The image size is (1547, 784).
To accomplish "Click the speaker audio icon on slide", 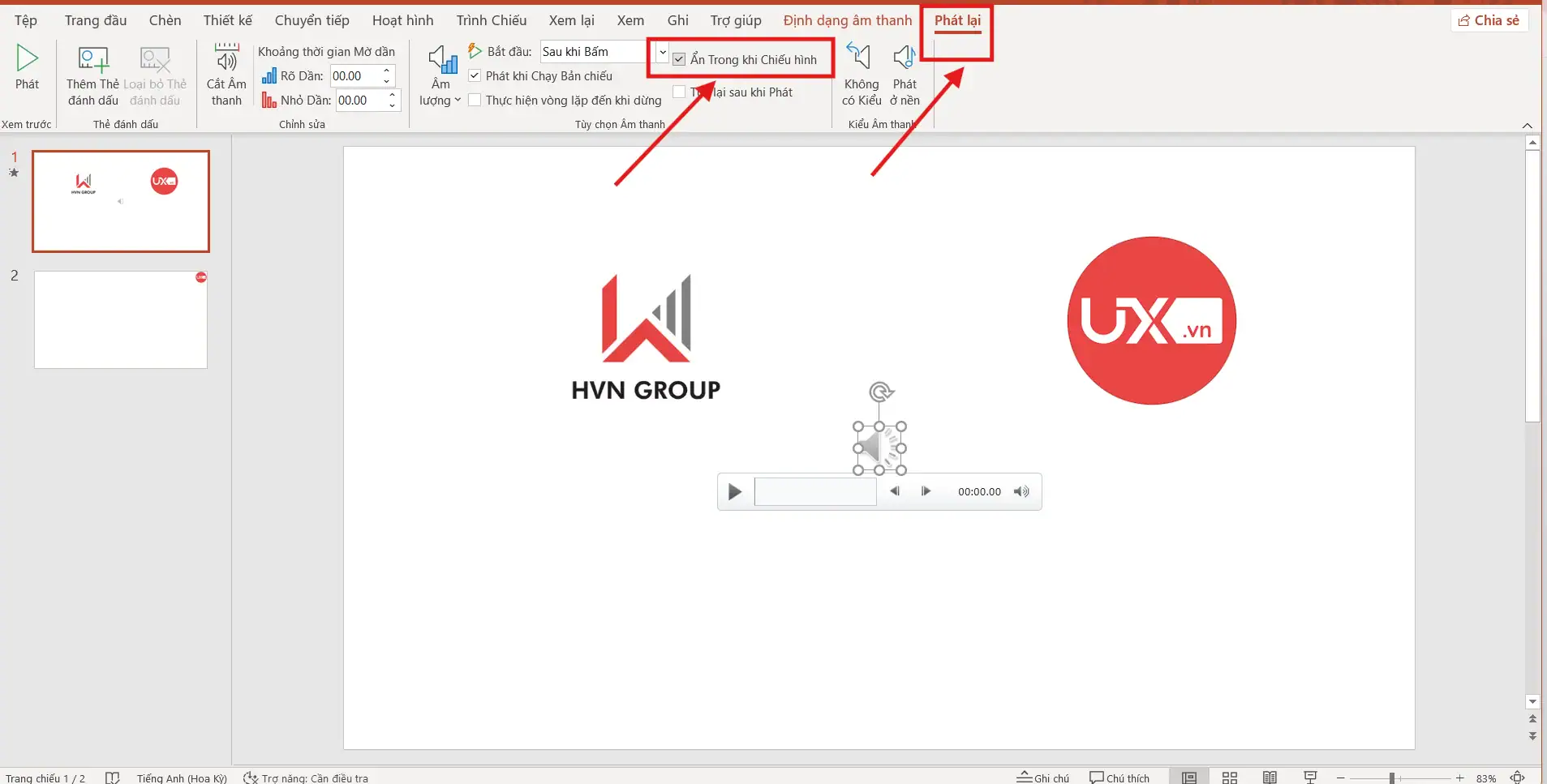I will tap(879, 448).
